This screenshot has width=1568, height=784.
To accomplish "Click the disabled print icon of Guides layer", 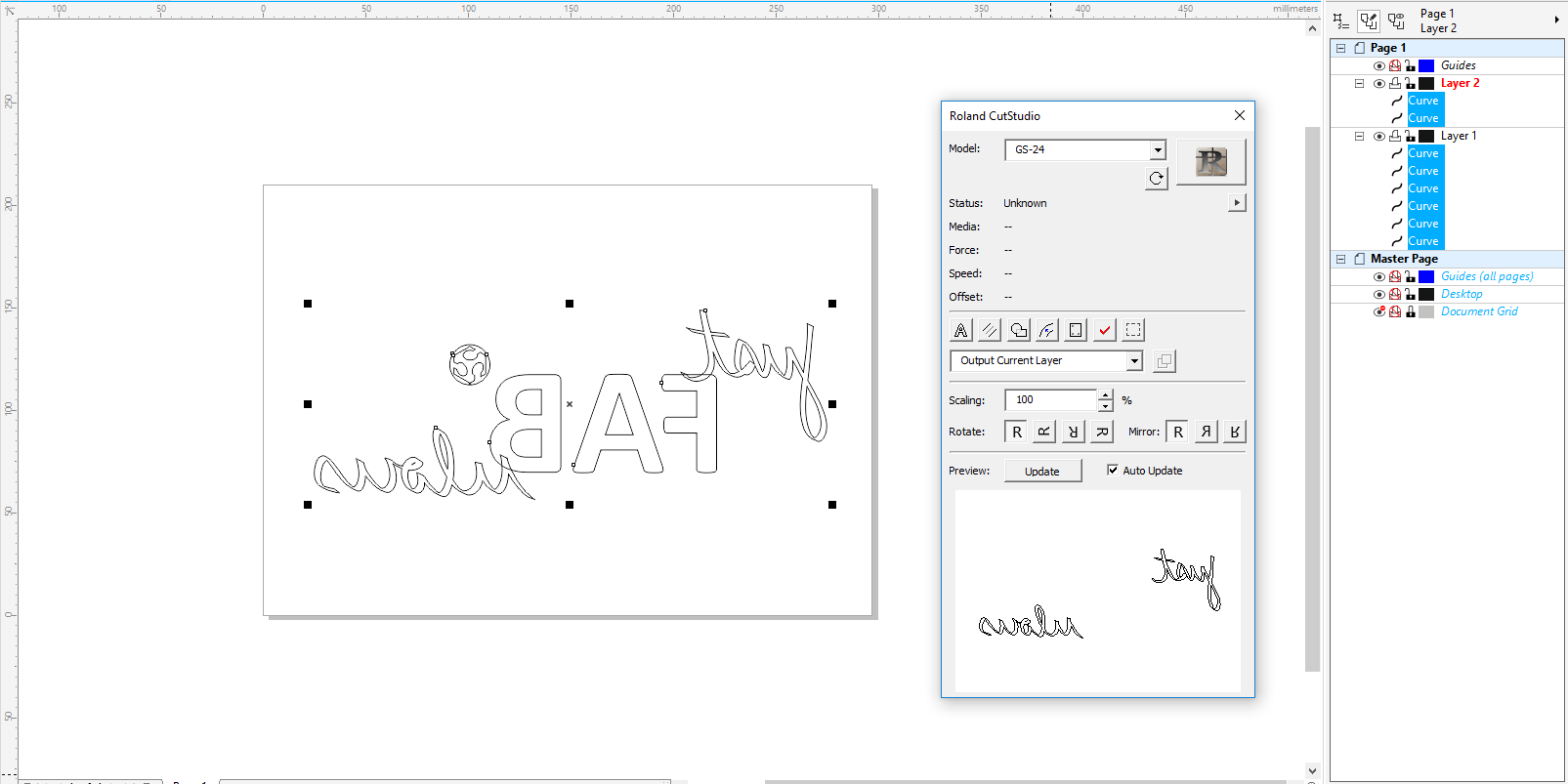I will (1395, 65).
